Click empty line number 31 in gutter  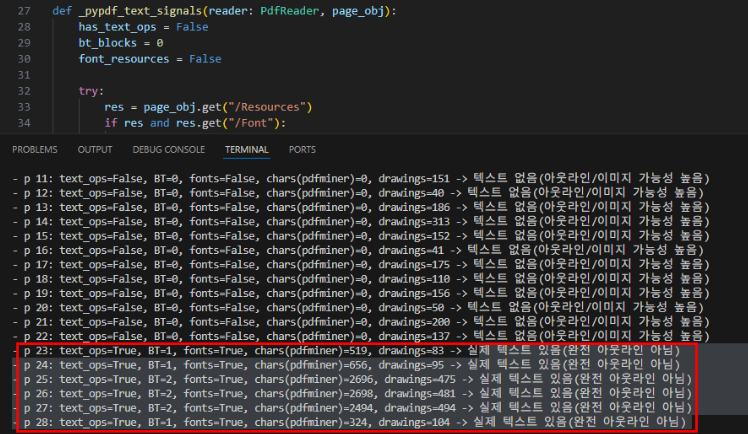(x=24, y=75)
